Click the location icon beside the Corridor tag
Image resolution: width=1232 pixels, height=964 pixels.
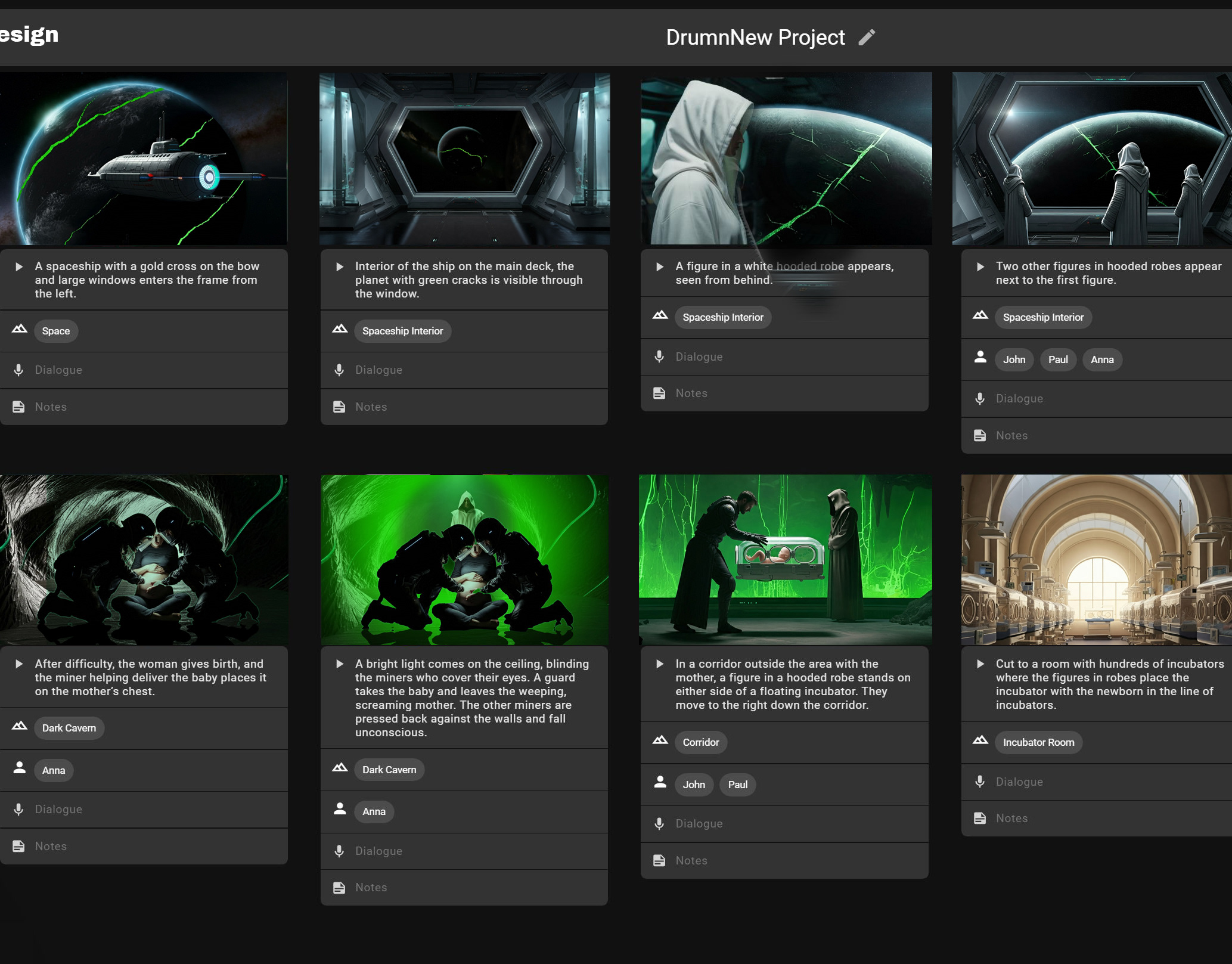(x=660, y=740)
